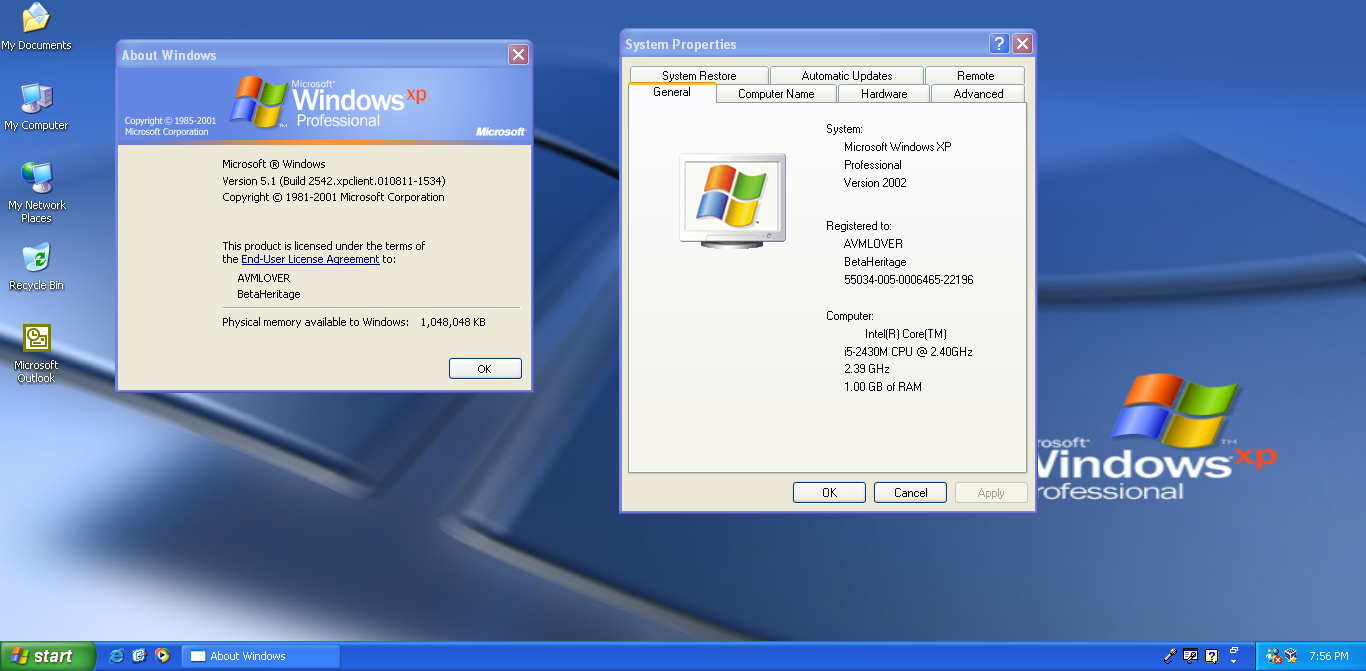1366x671 pixels.
Task: Click the Intel(R) Core(TM) text
Action: click(905, 334)
